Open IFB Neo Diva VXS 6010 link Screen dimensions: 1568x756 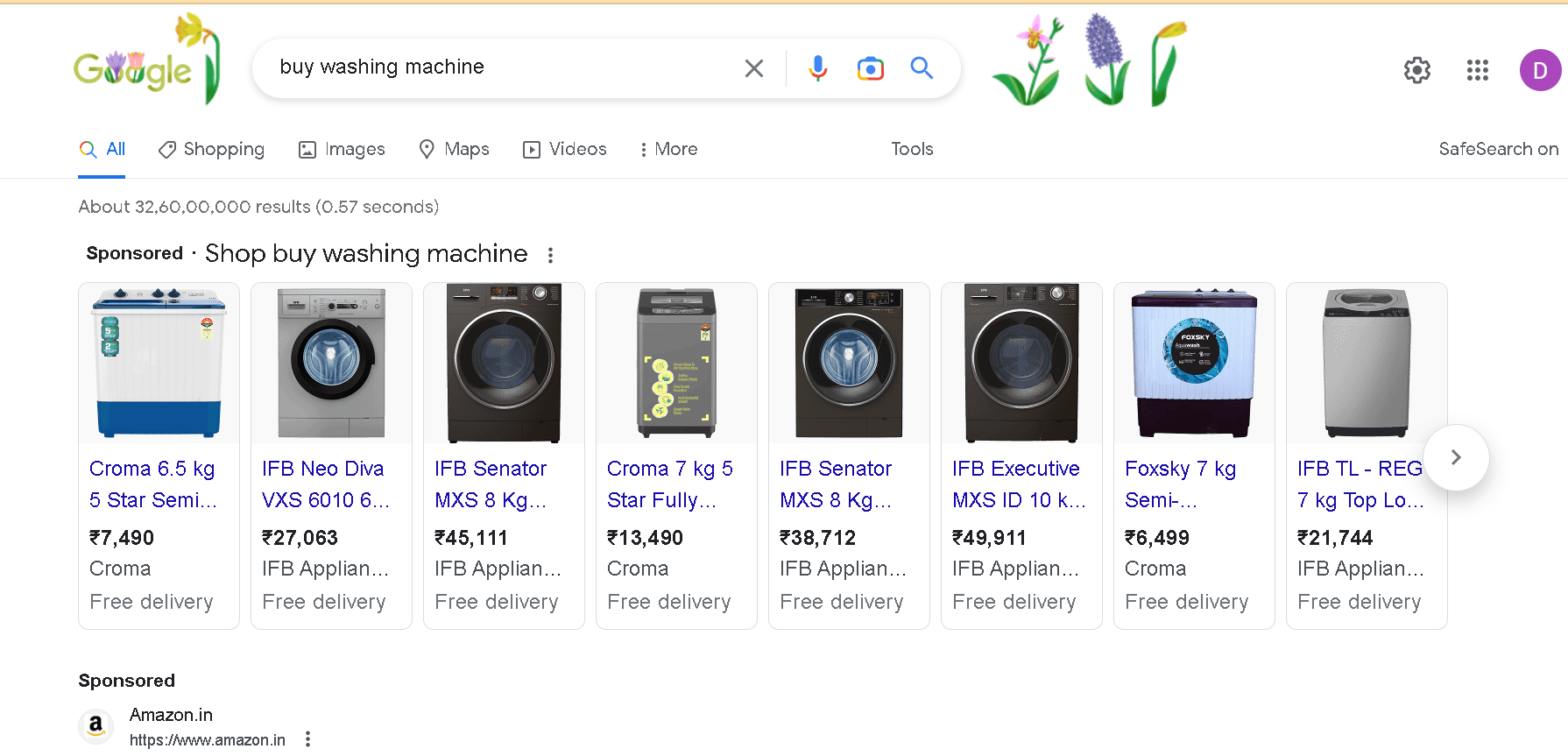pyautogui.click(x=326, y=484)
